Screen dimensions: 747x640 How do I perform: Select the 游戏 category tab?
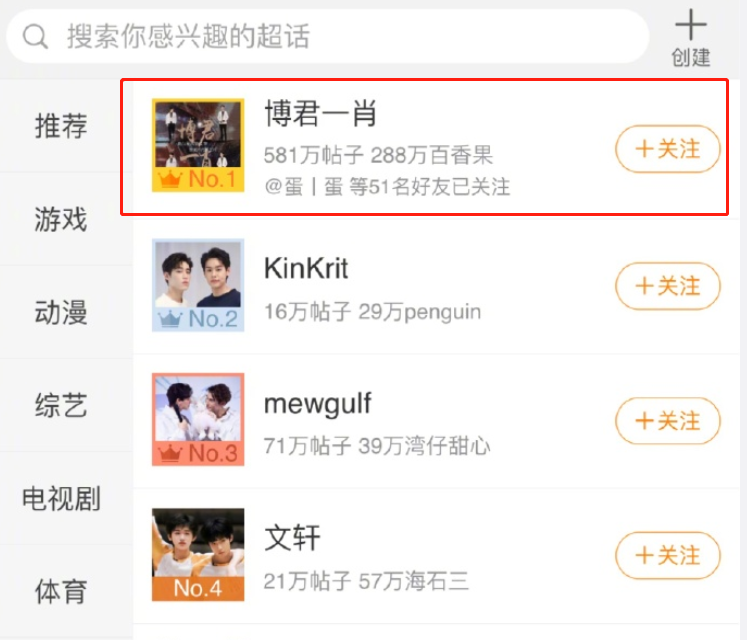click(61, 219)
